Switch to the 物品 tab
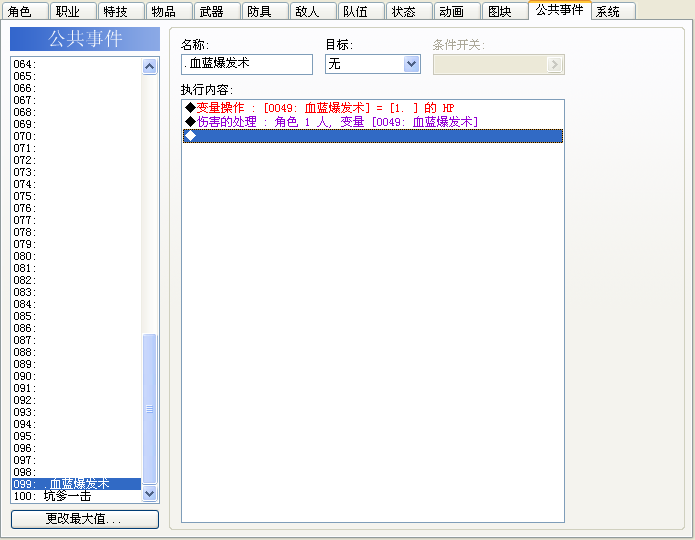695x540 pixels. [x=169, y=11]
